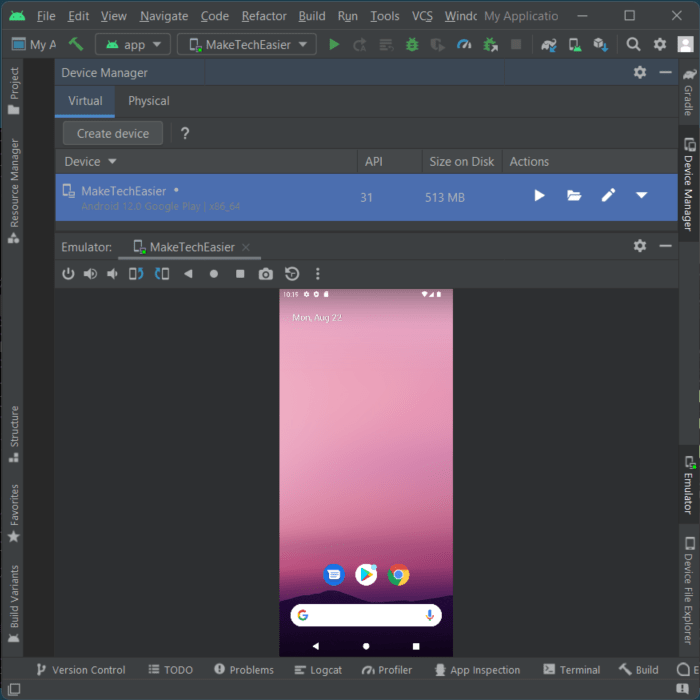Viewport: 700px width, 700px height.
Task: Open the app run configuration dropdown
Action: tap(133, 45)
